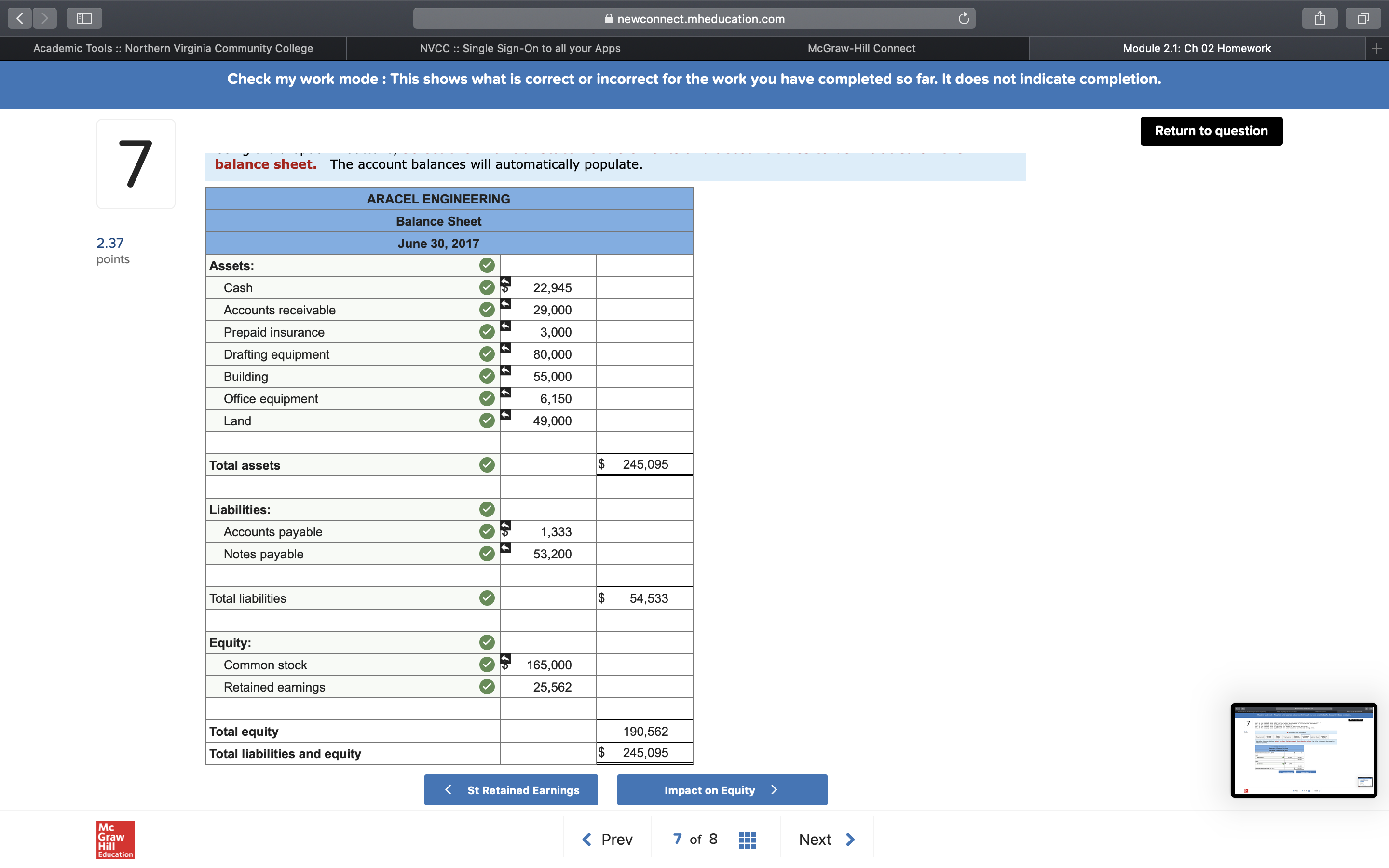Click the empty cell beside Accounts receivable
This screenshot has height=868, width=1389.
tap(644, 310)
